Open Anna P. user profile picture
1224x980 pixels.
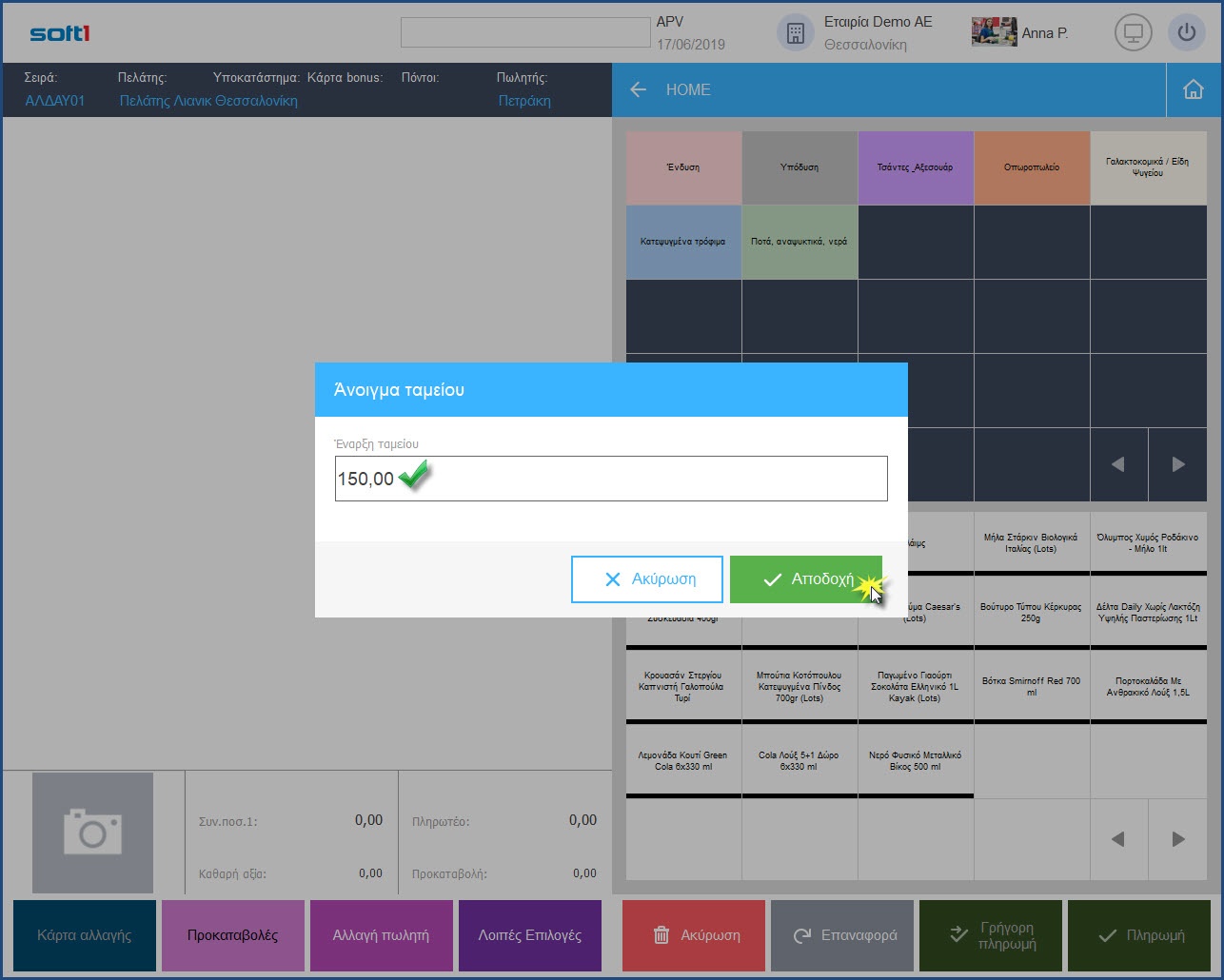click(x=994, y=32)
